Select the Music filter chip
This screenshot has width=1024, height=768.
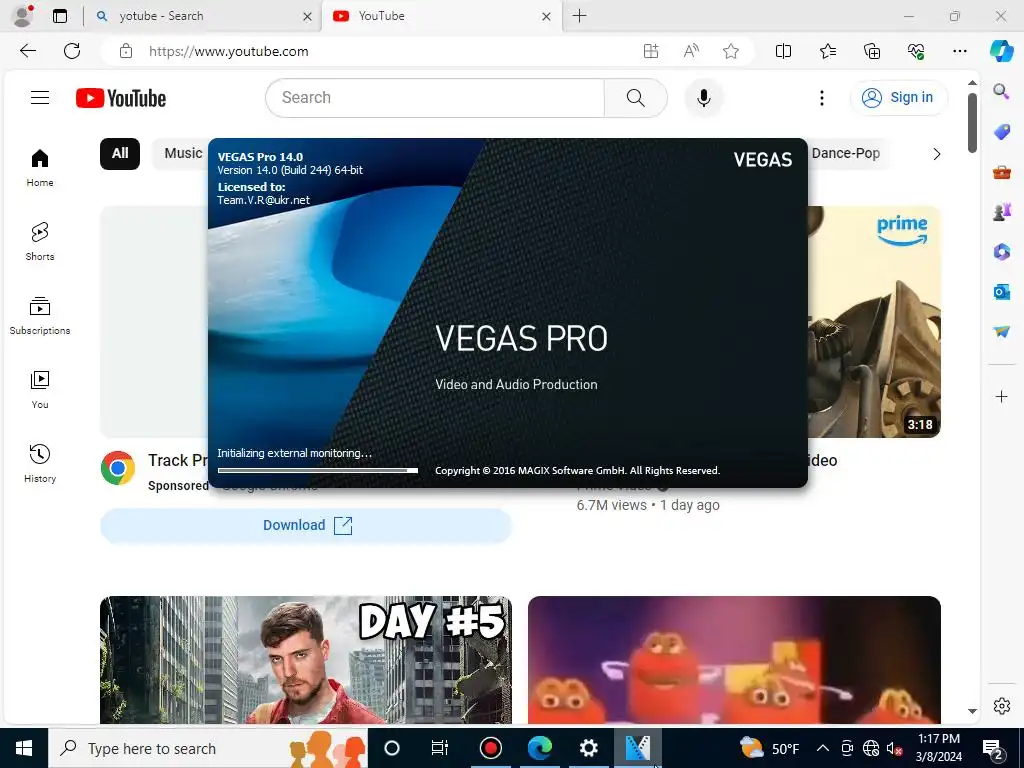click(182, 153)
